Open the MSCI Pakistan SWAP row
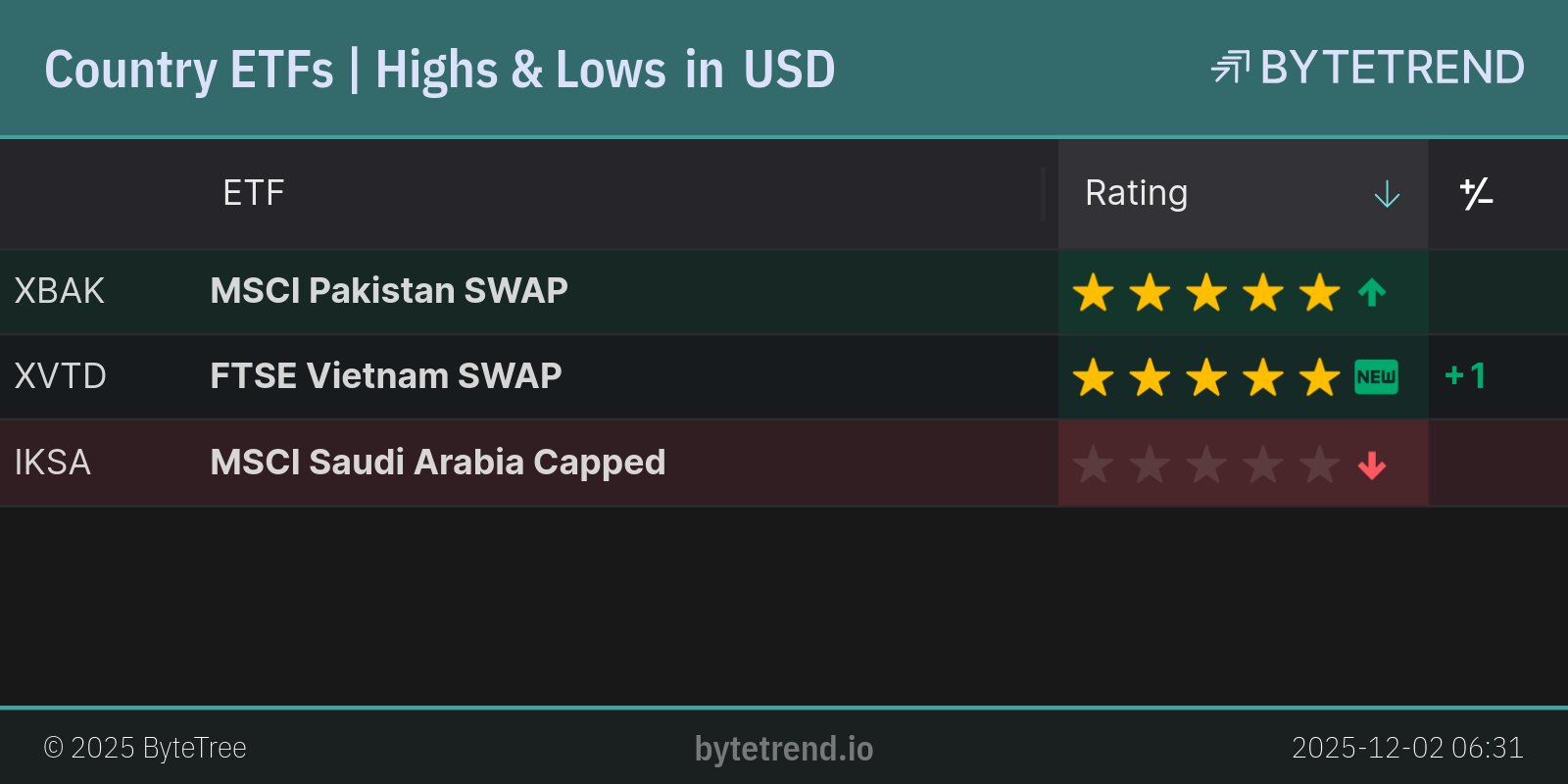Screen dimensions: 1568x784 click(x=389, y=291)
